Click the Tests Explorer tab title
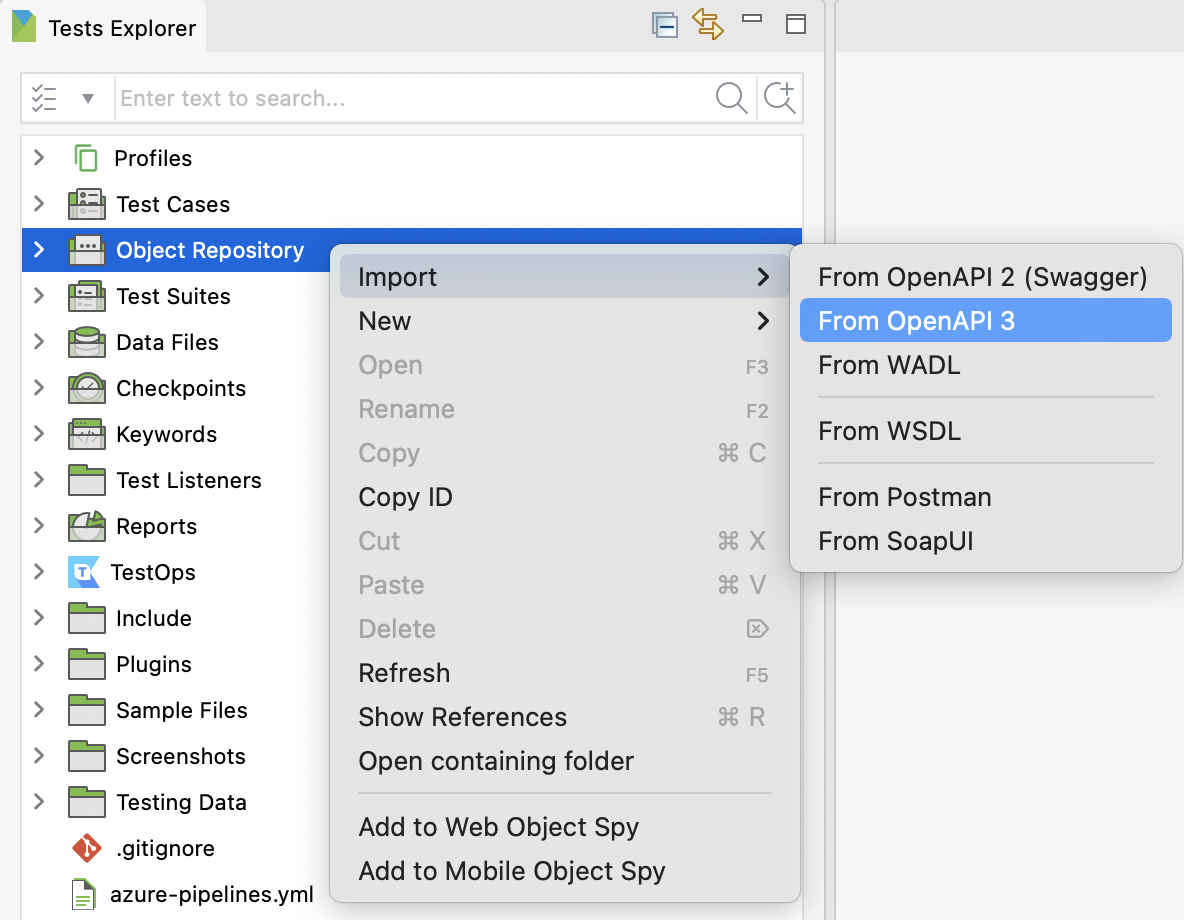The height and width of the screenshot is (920, 1184). click(x=122, y=28)
